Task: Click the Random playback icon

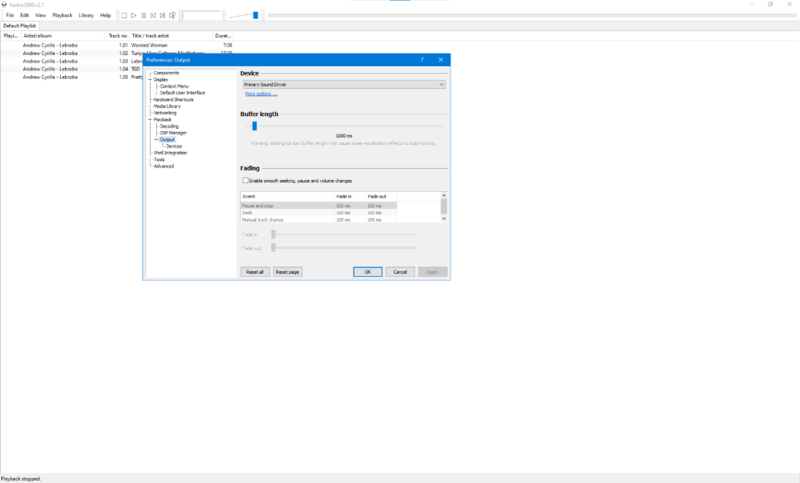Action: coord(173,15)
